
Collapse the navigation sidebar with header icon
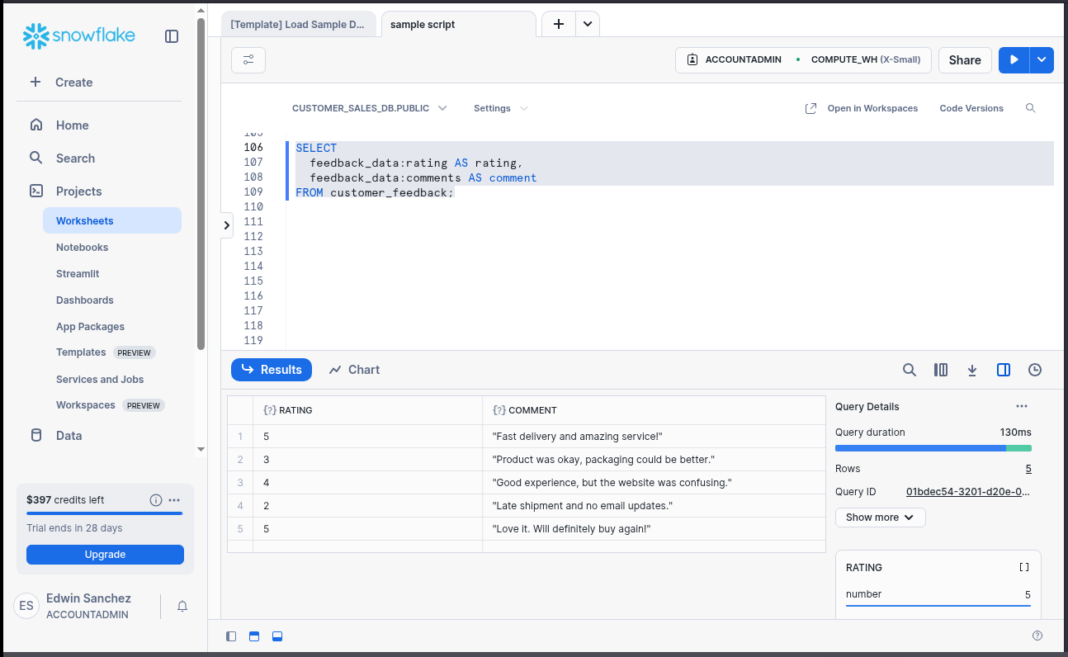click(171, 36)
